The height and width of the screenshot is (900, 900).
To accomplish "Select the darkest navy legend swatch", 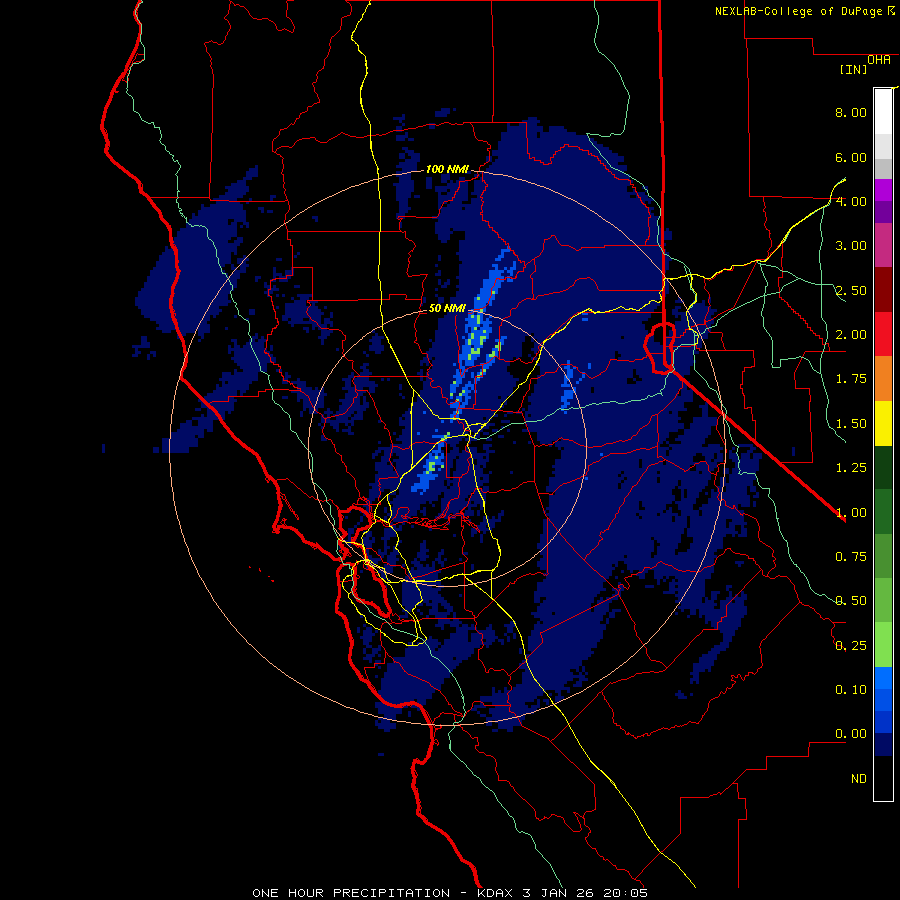I will pyautogui.click(x=883, y=744).
